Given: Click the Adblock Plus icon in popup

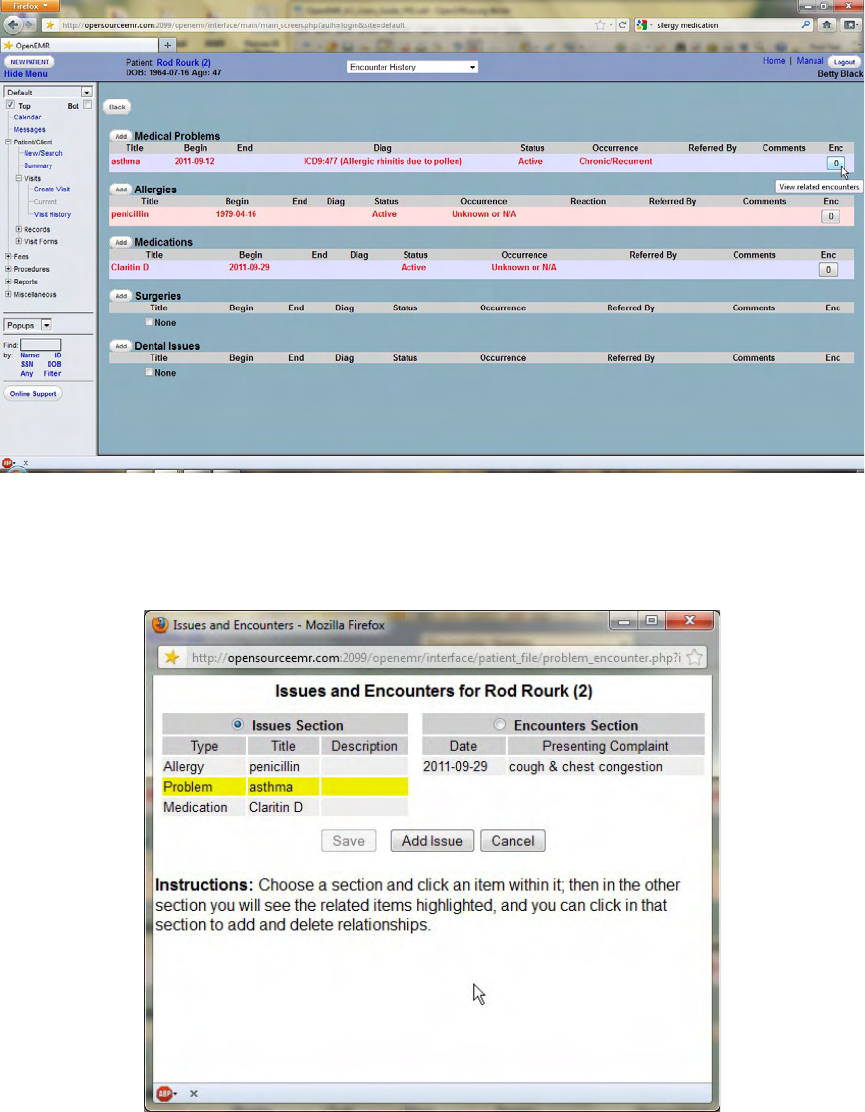Looking at the screenshot, I should pos(164,1094).
